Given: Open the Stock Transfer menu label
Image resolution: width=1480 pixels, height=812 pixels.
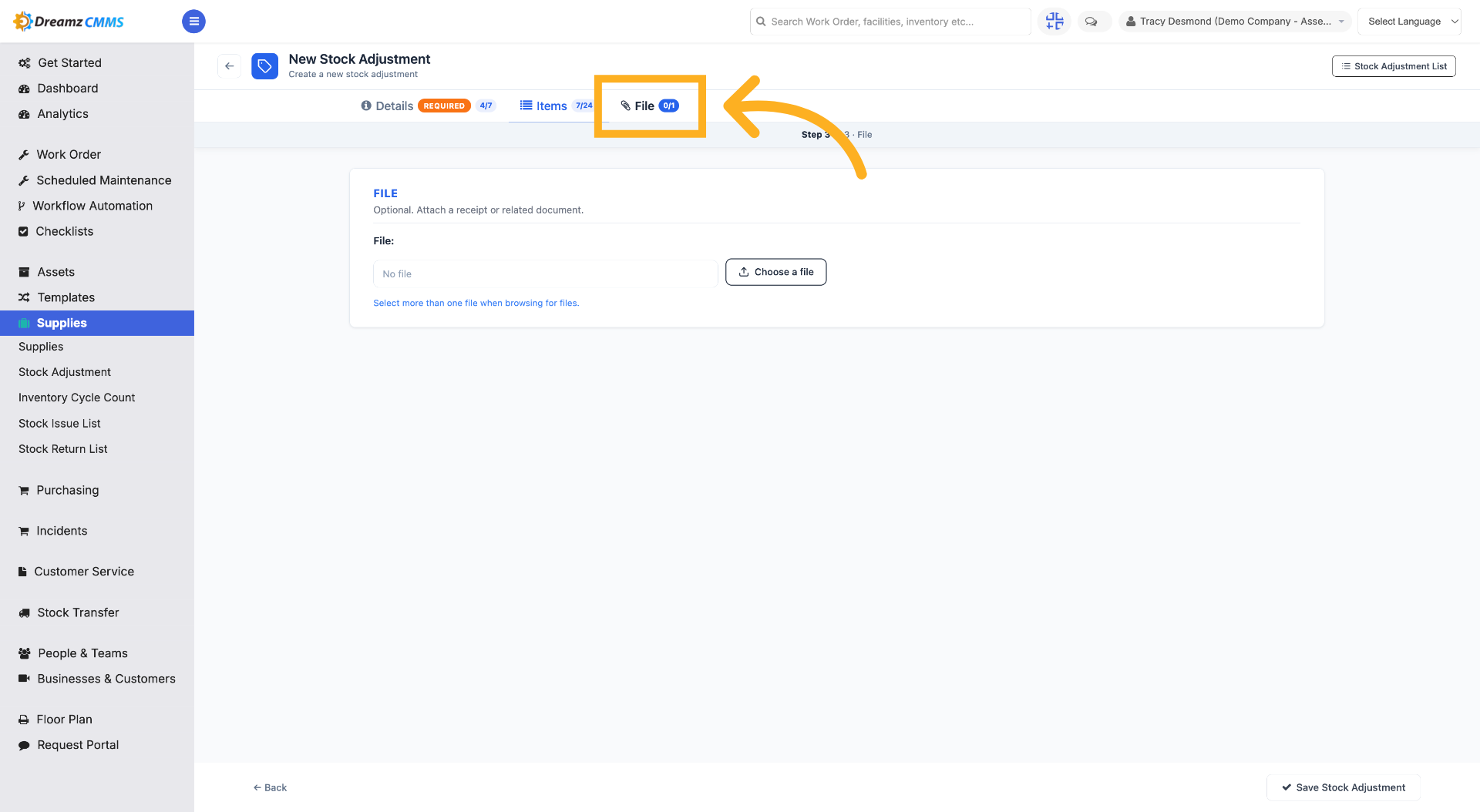Looking at the screenshot, I should (x=79, y=612).
